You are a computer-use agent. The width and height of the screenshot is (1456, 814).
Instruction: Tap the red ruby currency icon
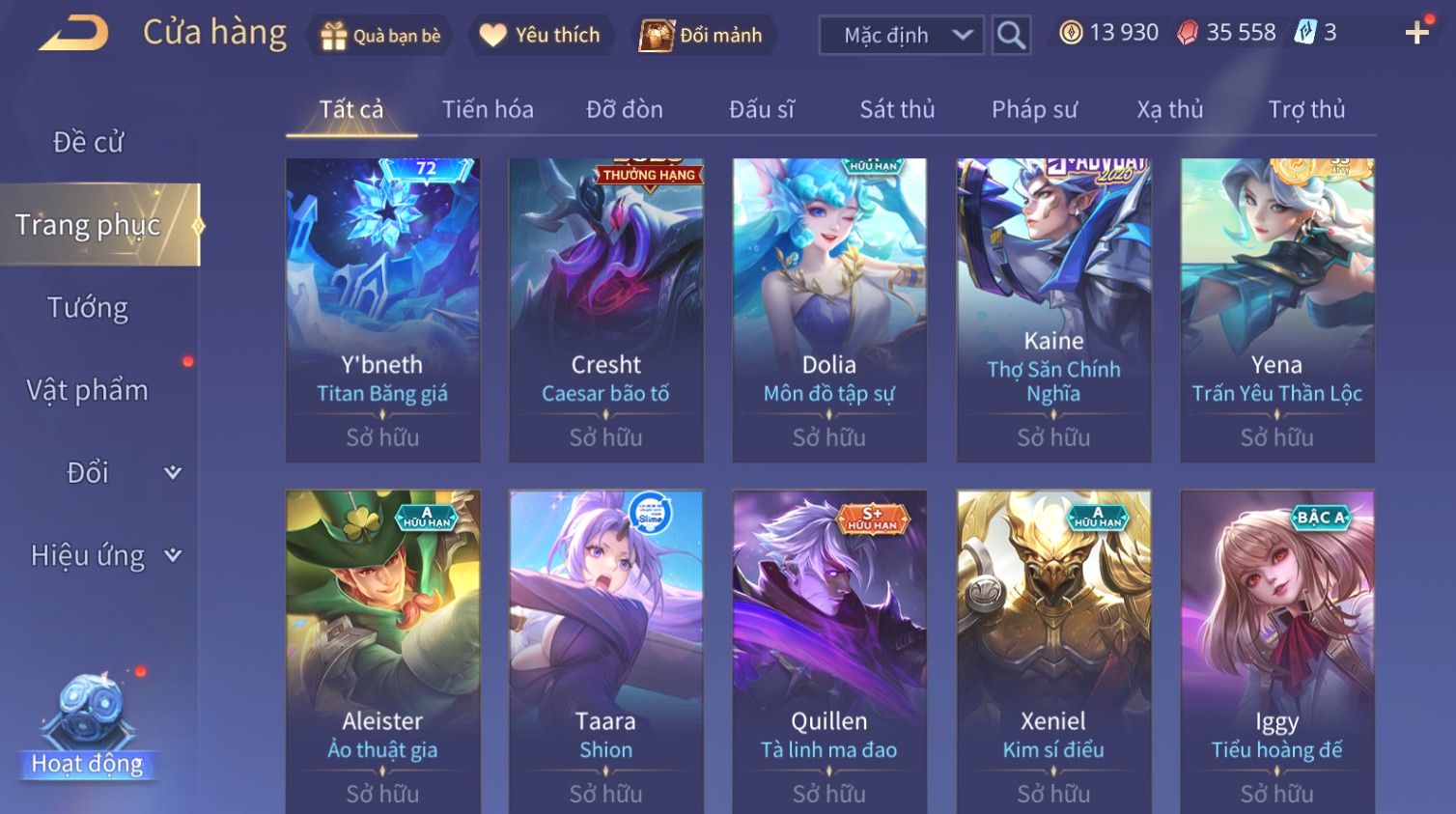click(1188, 33)
